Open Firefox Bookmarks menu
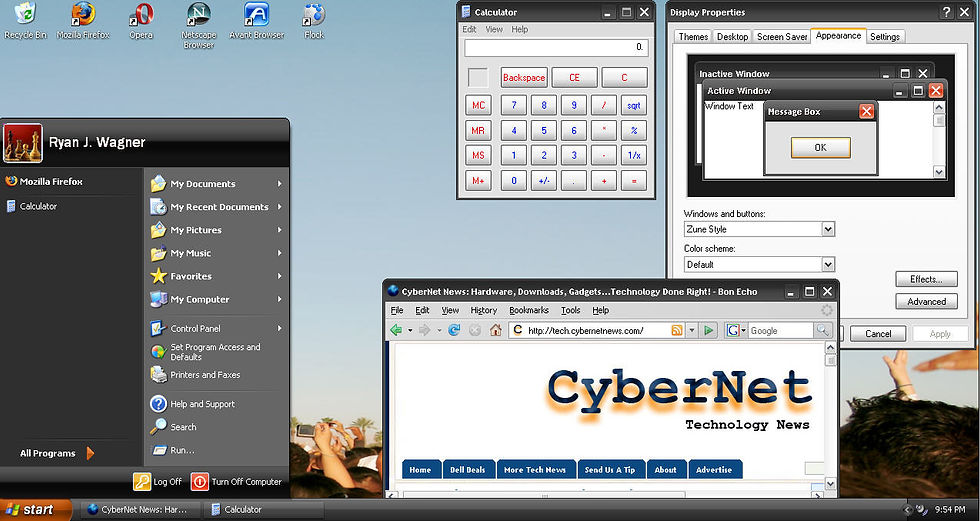980x521 pixels. point(529,310)
